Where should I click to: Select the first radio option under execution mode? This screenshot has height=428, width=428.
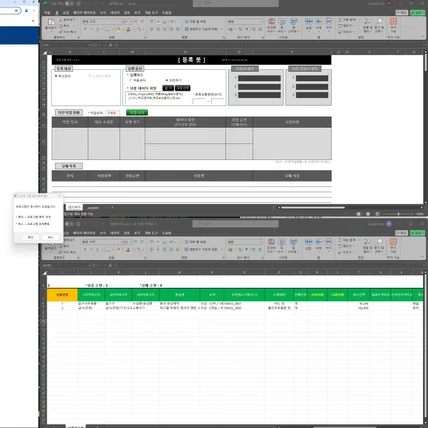pos(131,81)
